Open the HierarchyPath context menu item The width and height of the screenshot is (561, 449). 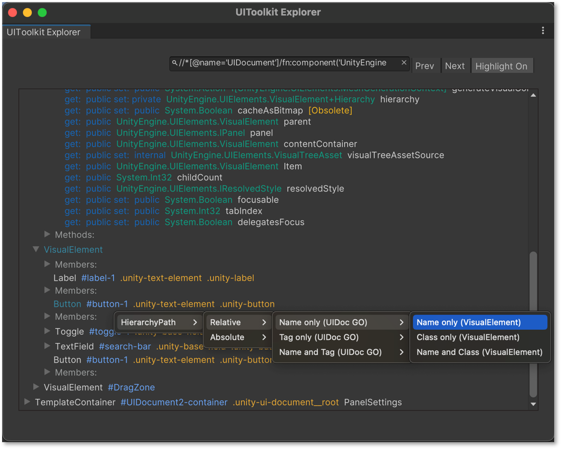click(159, 322)
